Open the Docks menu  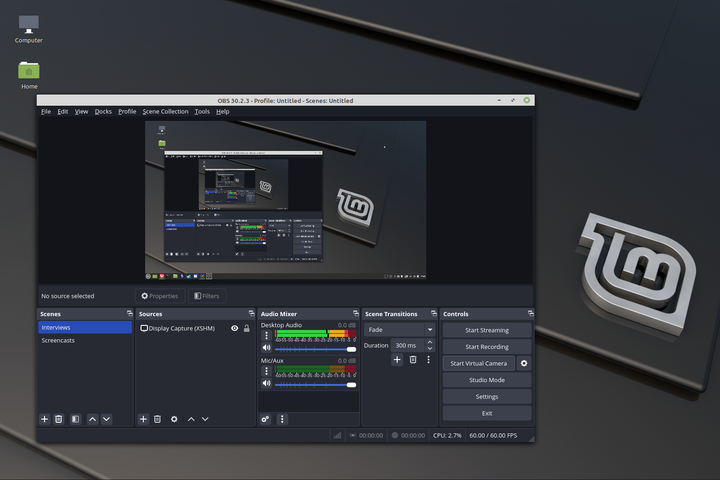click(x=103, y=112)
